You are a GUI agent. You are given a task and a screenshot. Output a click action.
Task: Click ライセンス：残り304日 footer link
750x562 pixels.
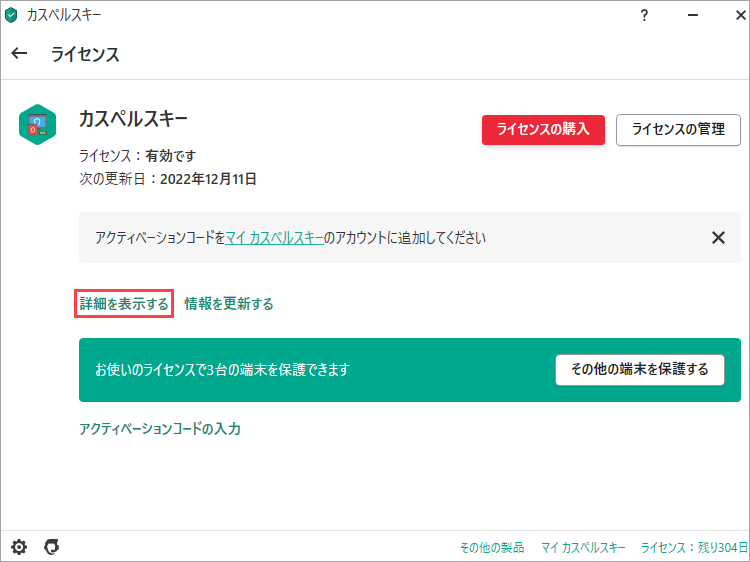click(x=694, y=547)
